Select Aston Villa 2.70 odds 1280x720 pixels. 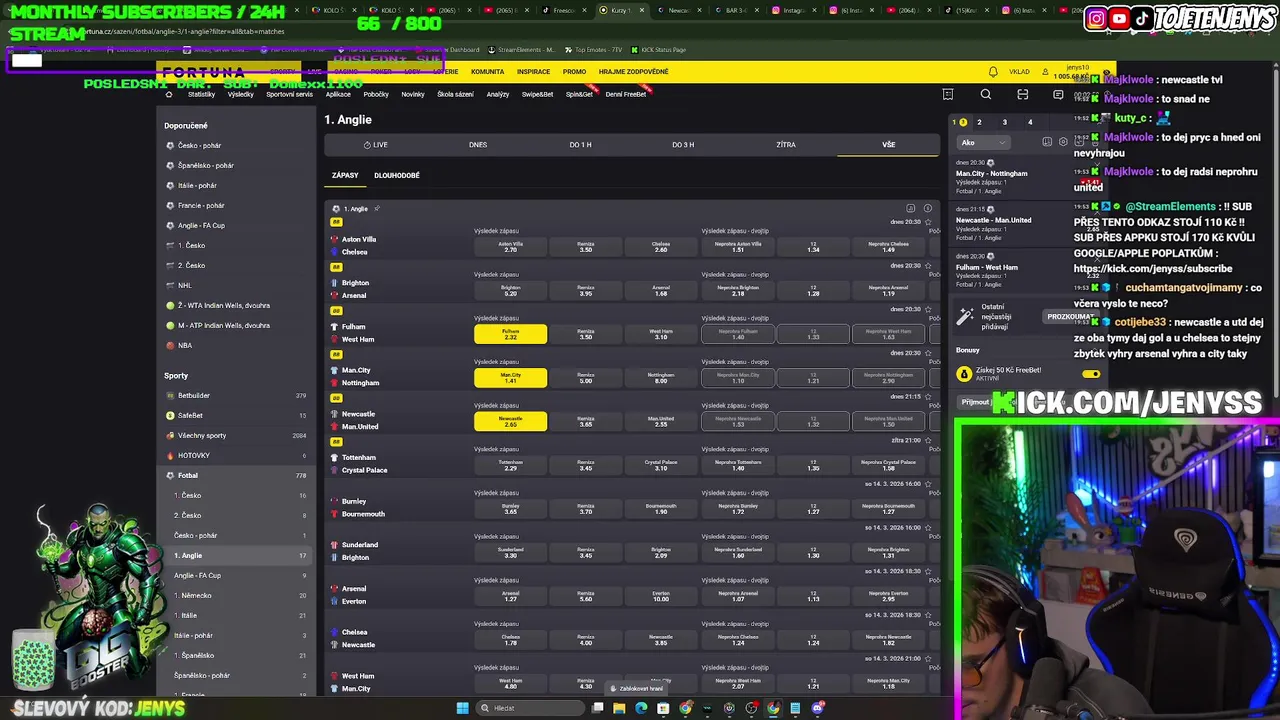pyautogui.click(x=510, y=246)
